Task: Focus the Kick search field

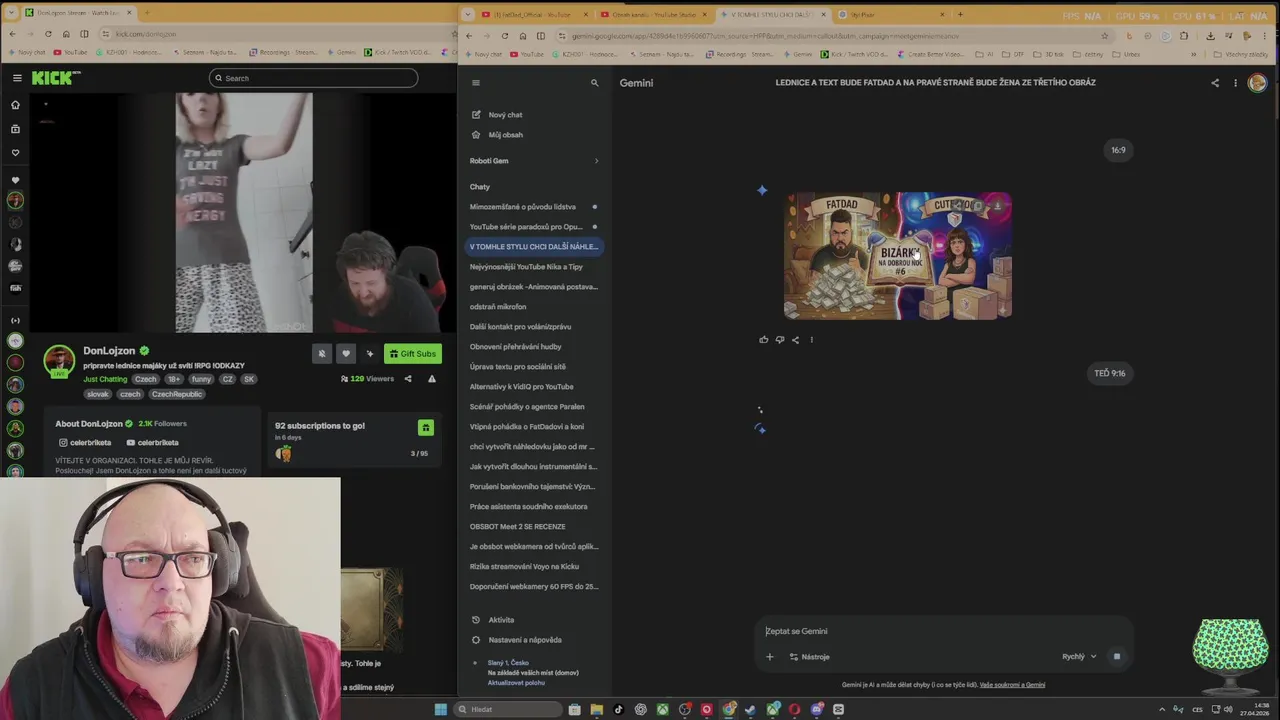Action: tap(313, 78)
